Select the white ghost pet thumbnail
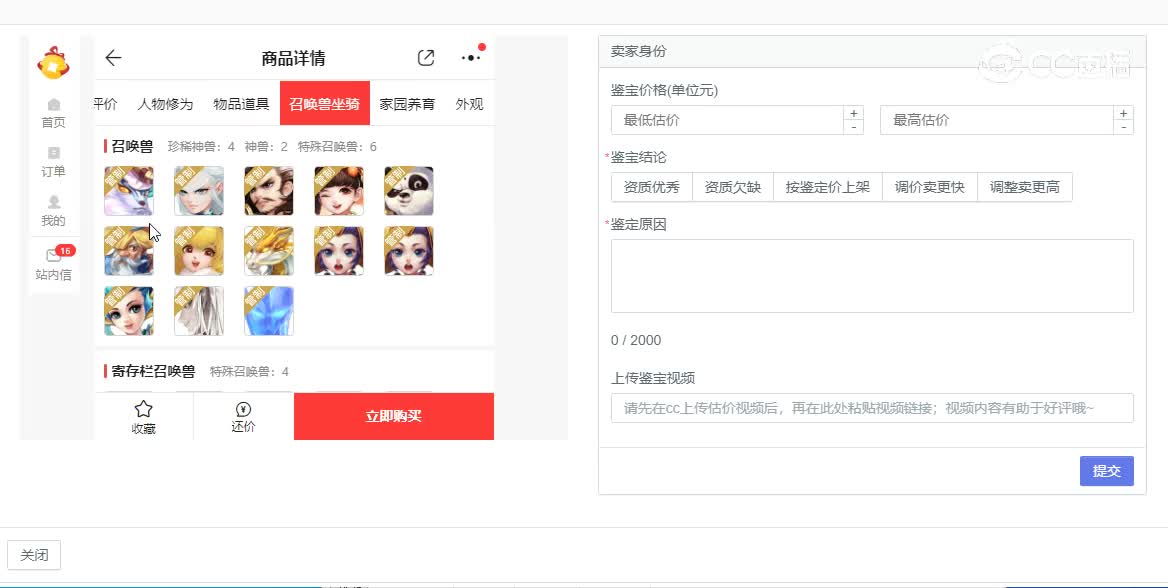The image size is (1168, 588). click(x=199, y=311)
